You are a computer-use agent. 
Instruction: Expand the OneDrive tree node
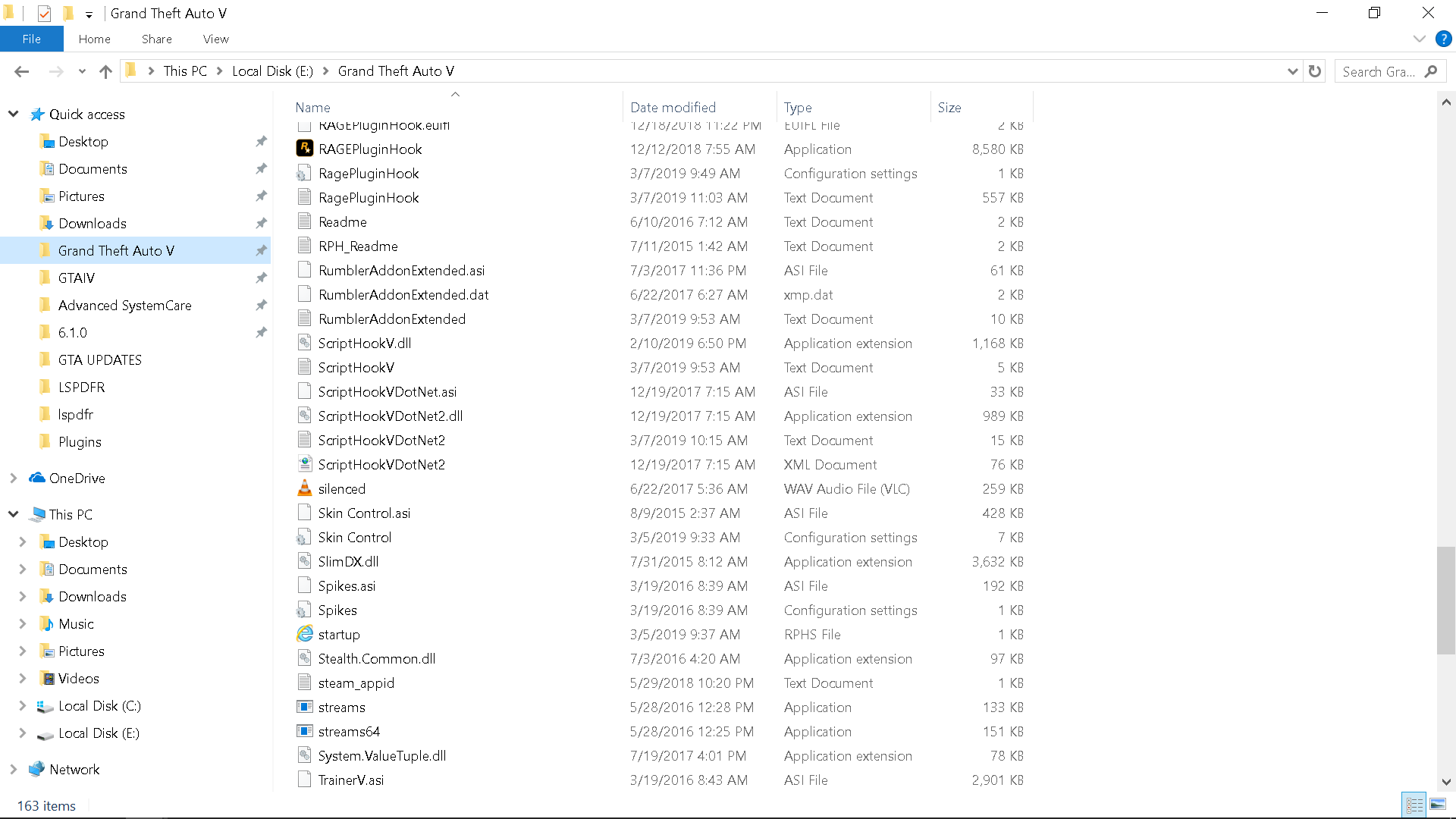[x=14, y=478]
